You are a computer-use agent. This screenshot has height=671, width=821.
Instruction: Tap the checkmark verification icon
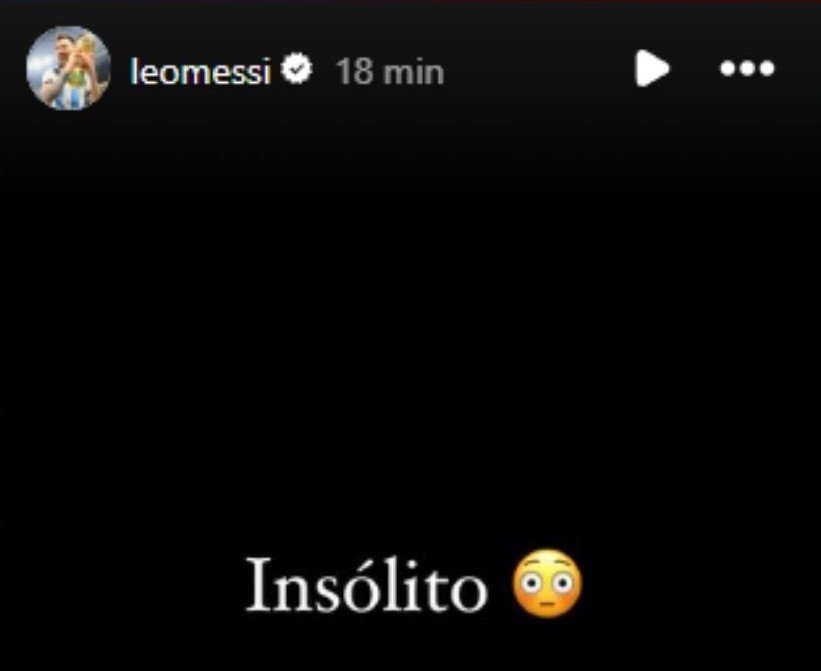pos(297,70)
